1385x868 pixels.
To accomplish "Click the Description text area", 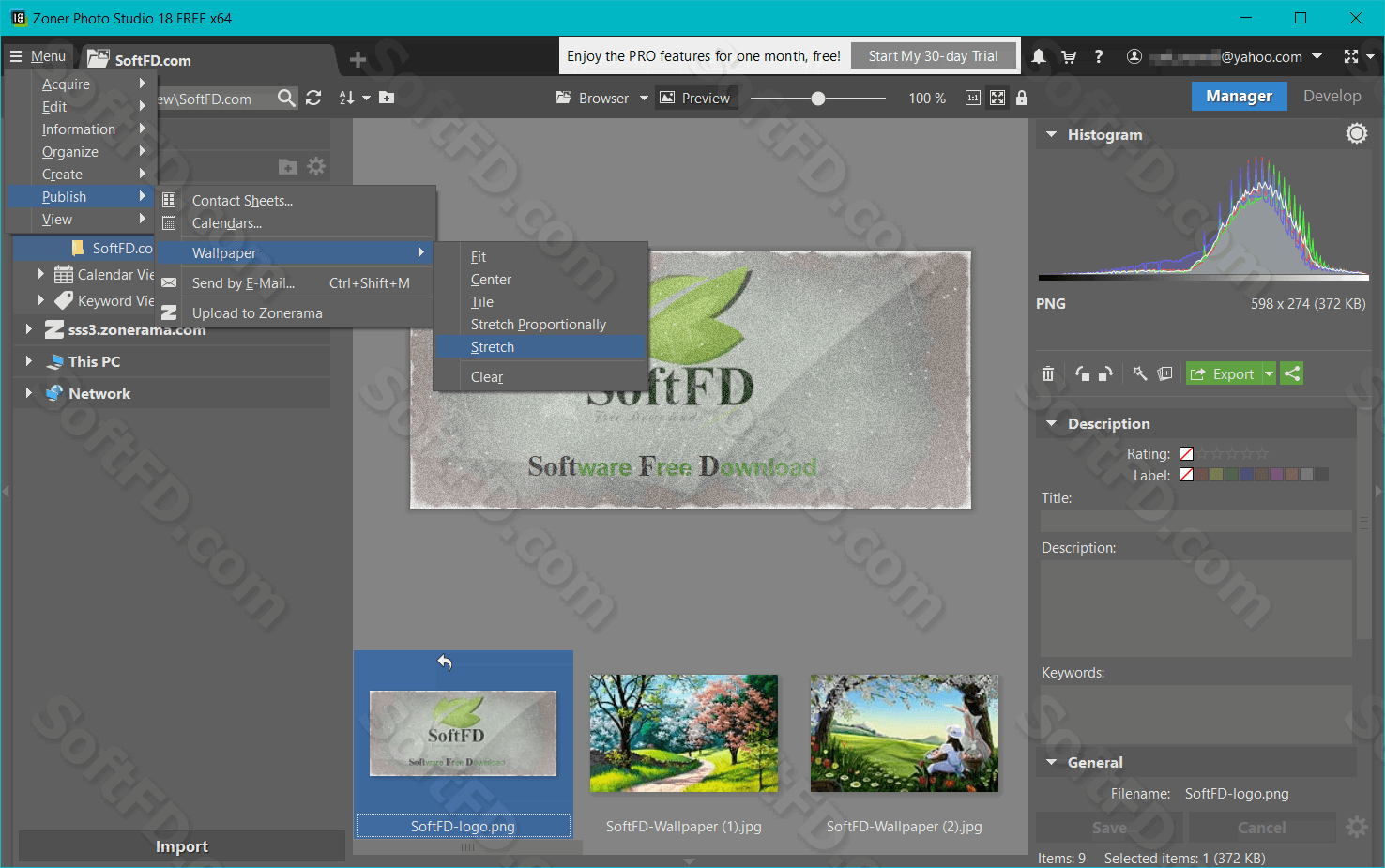I will pos(1196,608).
